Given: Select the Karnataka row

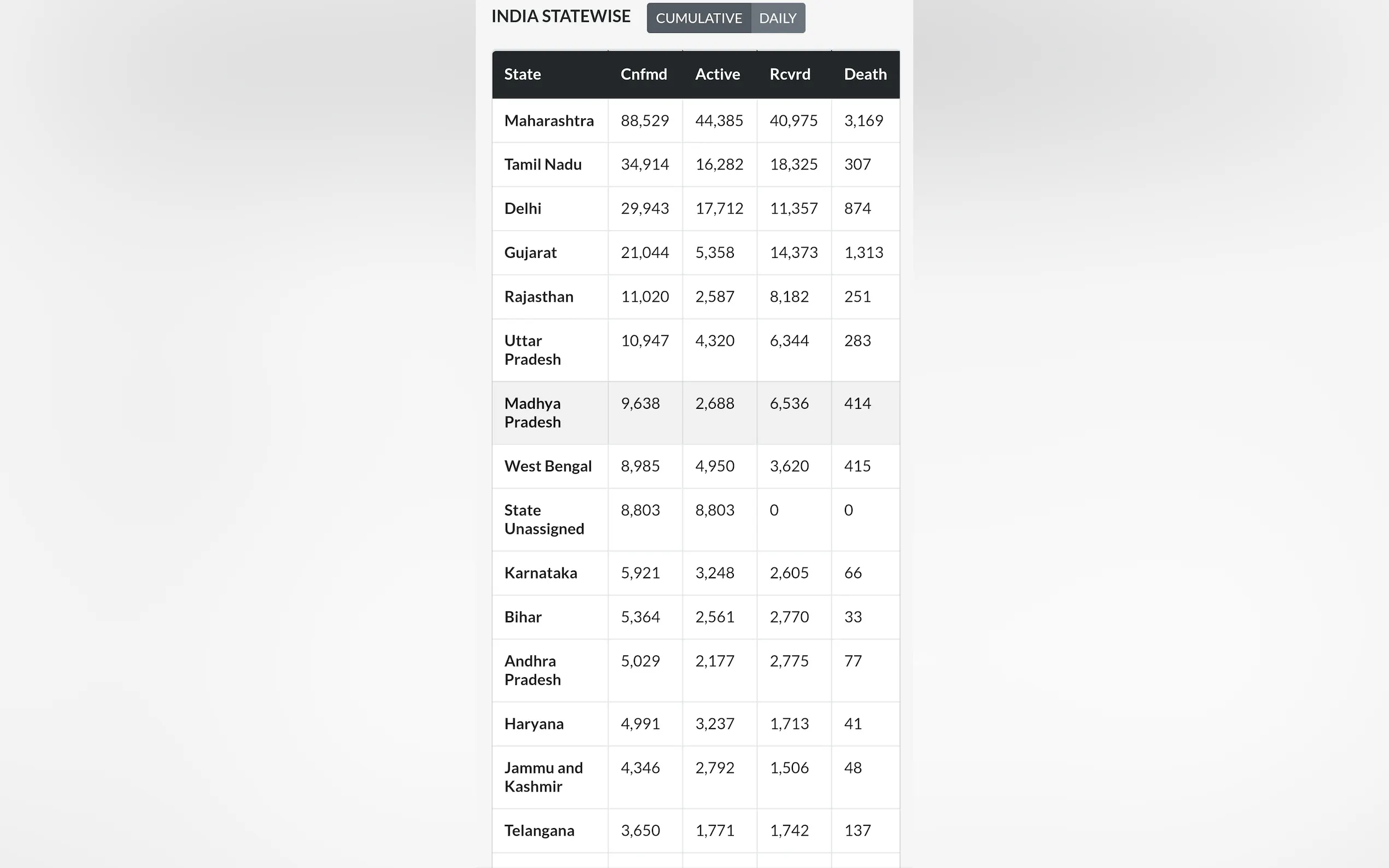Looking at the screenshot, I should (540, 573).
